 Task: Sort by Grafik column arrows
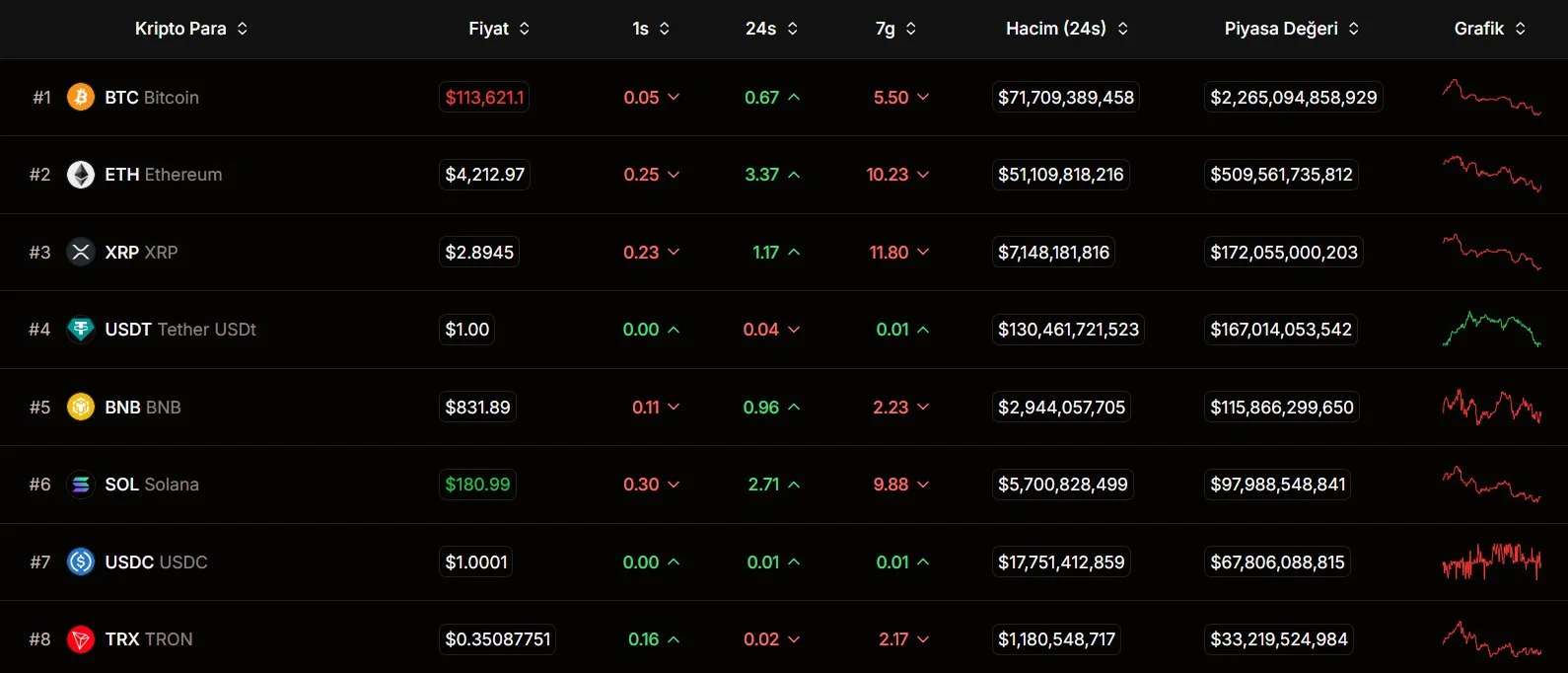click(x=1521, y=29)
